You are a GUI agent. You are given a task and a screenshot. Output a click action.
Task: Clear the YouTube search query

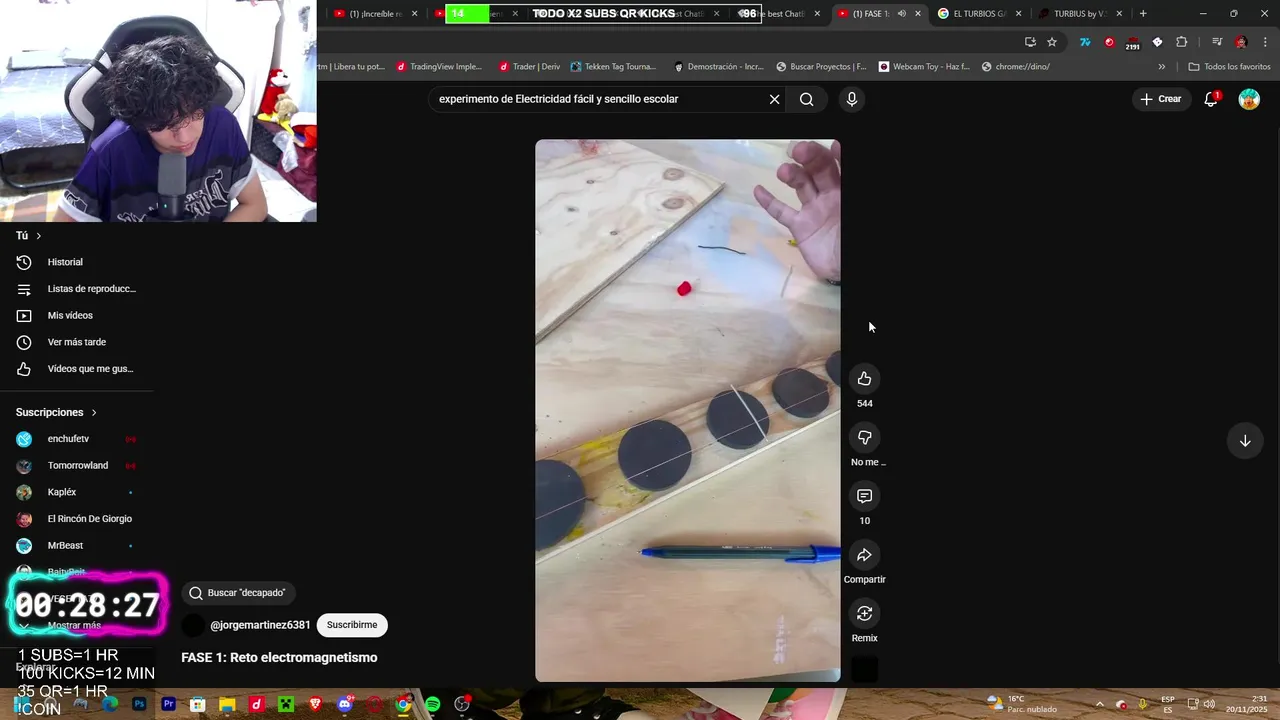point(774,99)
